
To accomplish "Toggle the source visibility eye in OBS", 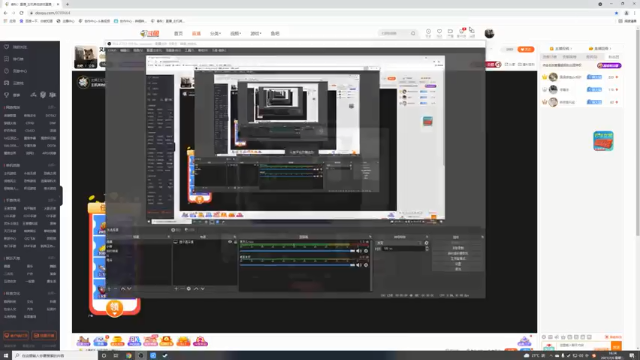I will tap(230, 242).
